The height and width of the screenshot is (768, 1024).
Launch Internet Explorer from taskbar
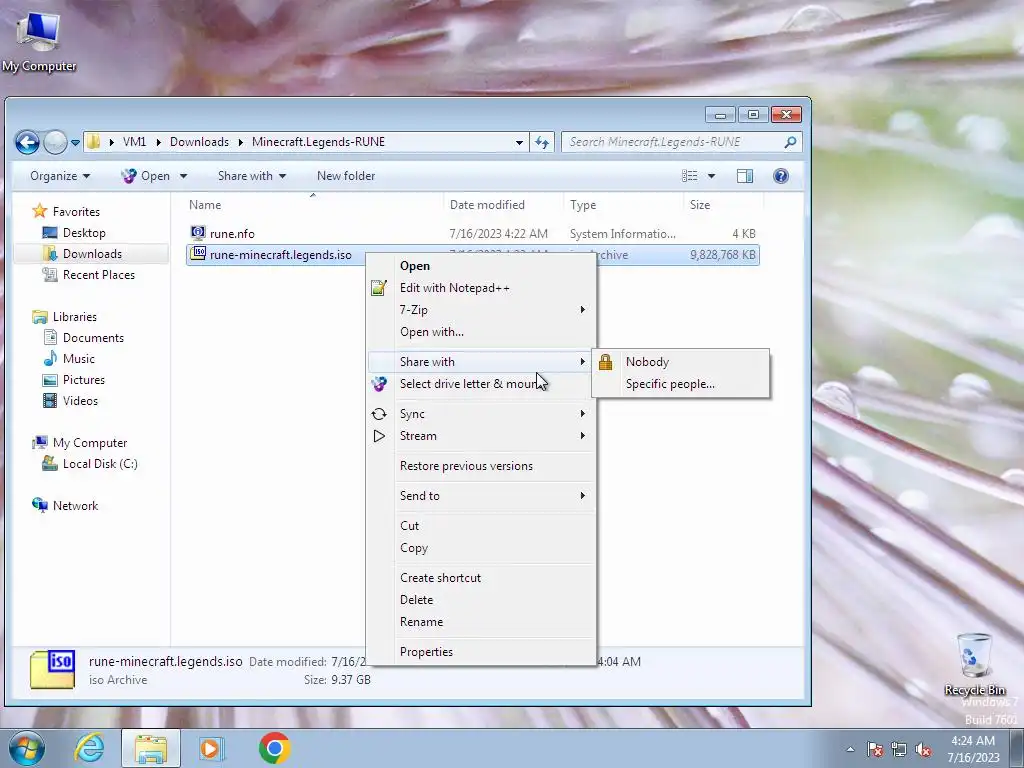pyautogui.click(x=89, y=748)
